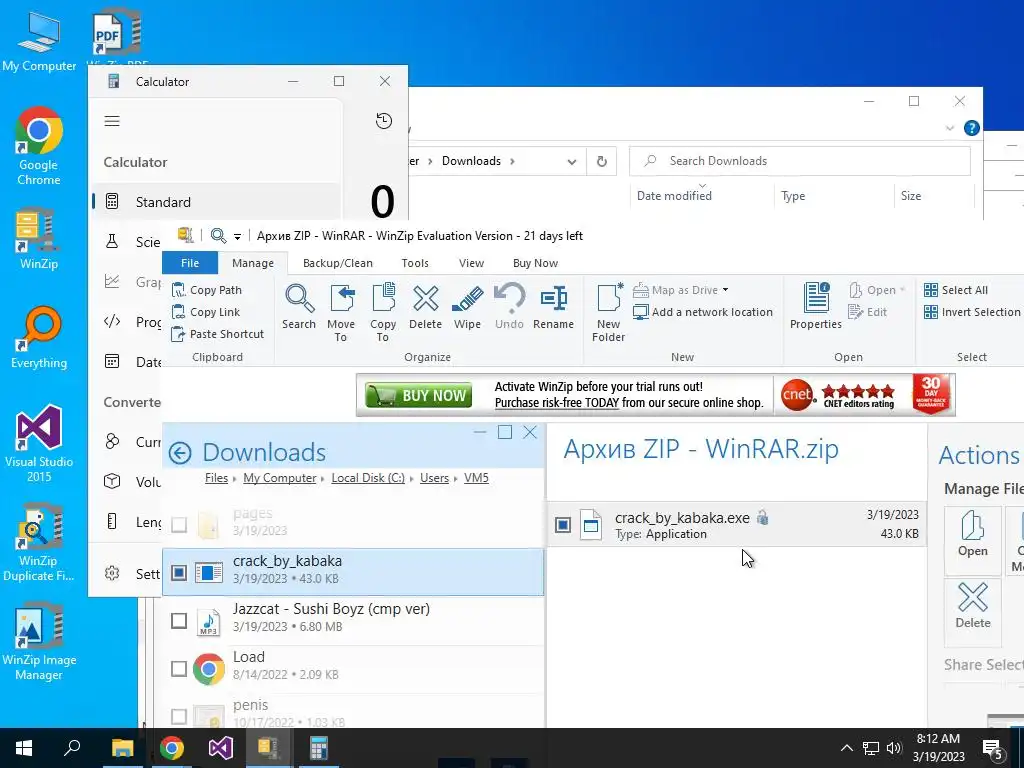1024x768 pixels.
Task: Toggle checkbox for crack_by_kabaka in Downloads
Action: (179, 573)
